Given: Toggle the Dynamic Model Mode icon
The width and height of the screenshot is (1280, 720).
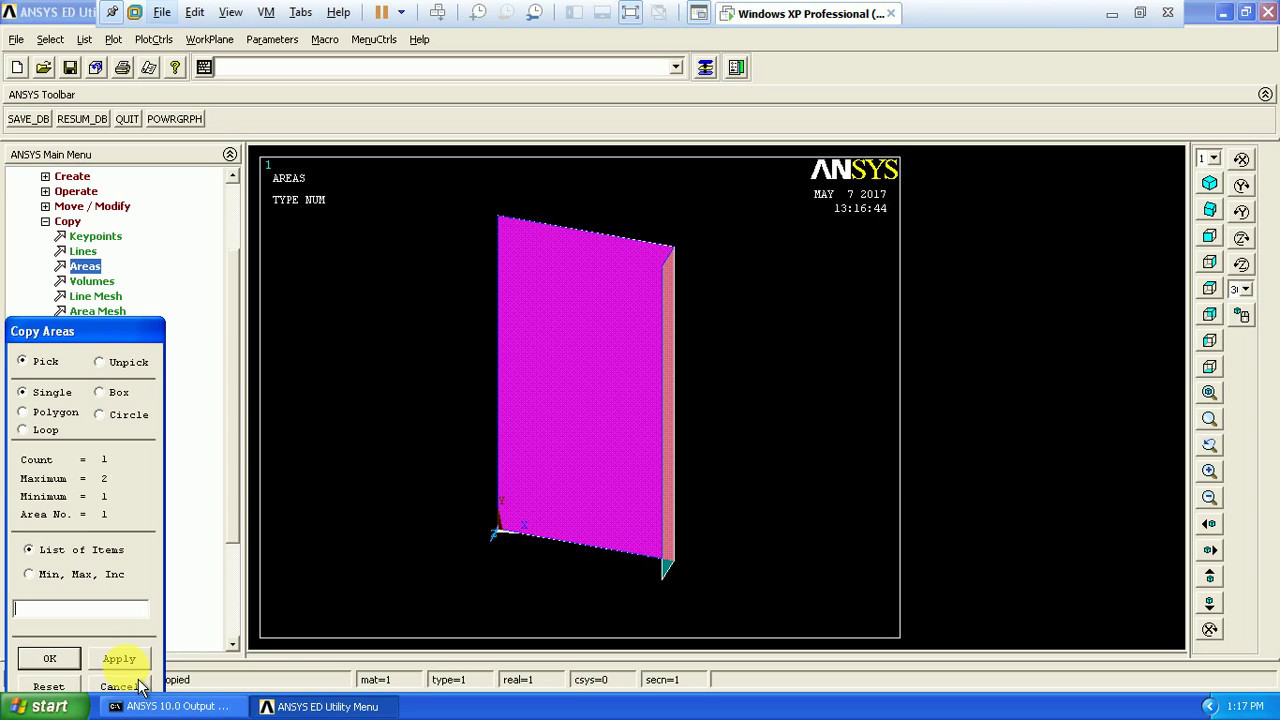Looking at the screenshot, I should 1242,315.
